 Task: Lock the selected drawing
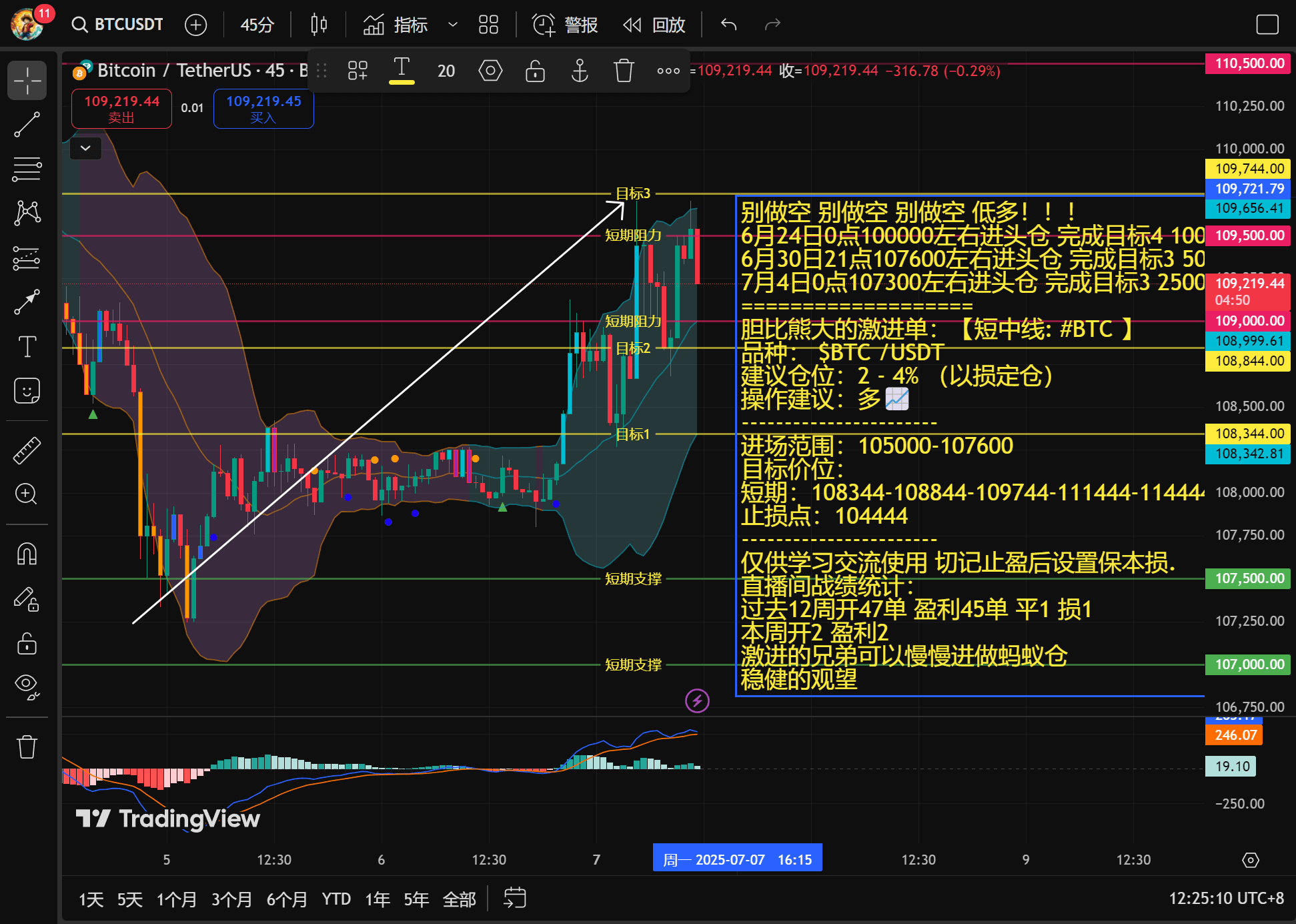click(535, 70)
